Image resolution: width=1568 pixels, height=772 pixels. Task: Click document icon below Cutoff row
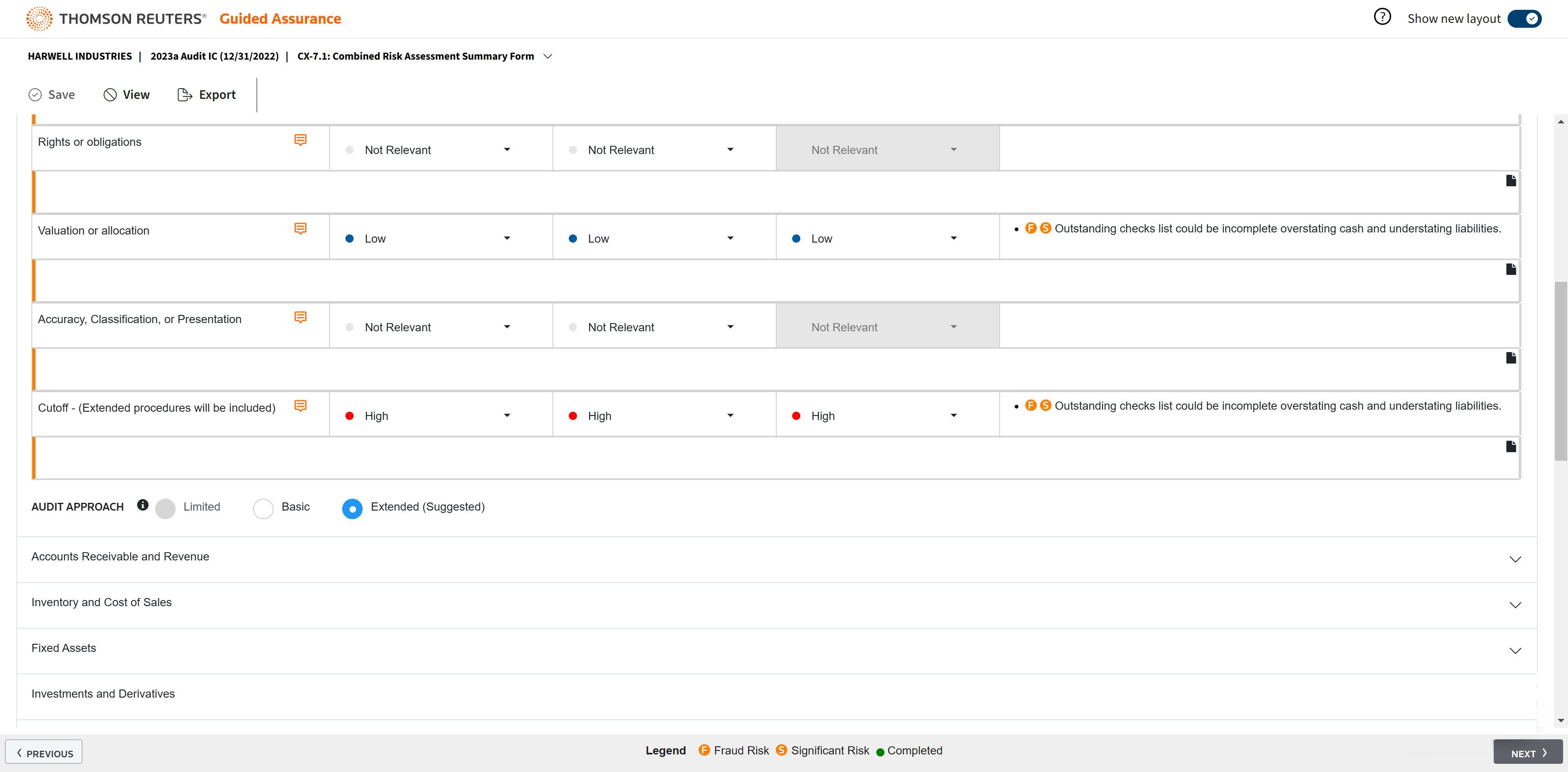pyautogui.click(x=1511, y=447)
